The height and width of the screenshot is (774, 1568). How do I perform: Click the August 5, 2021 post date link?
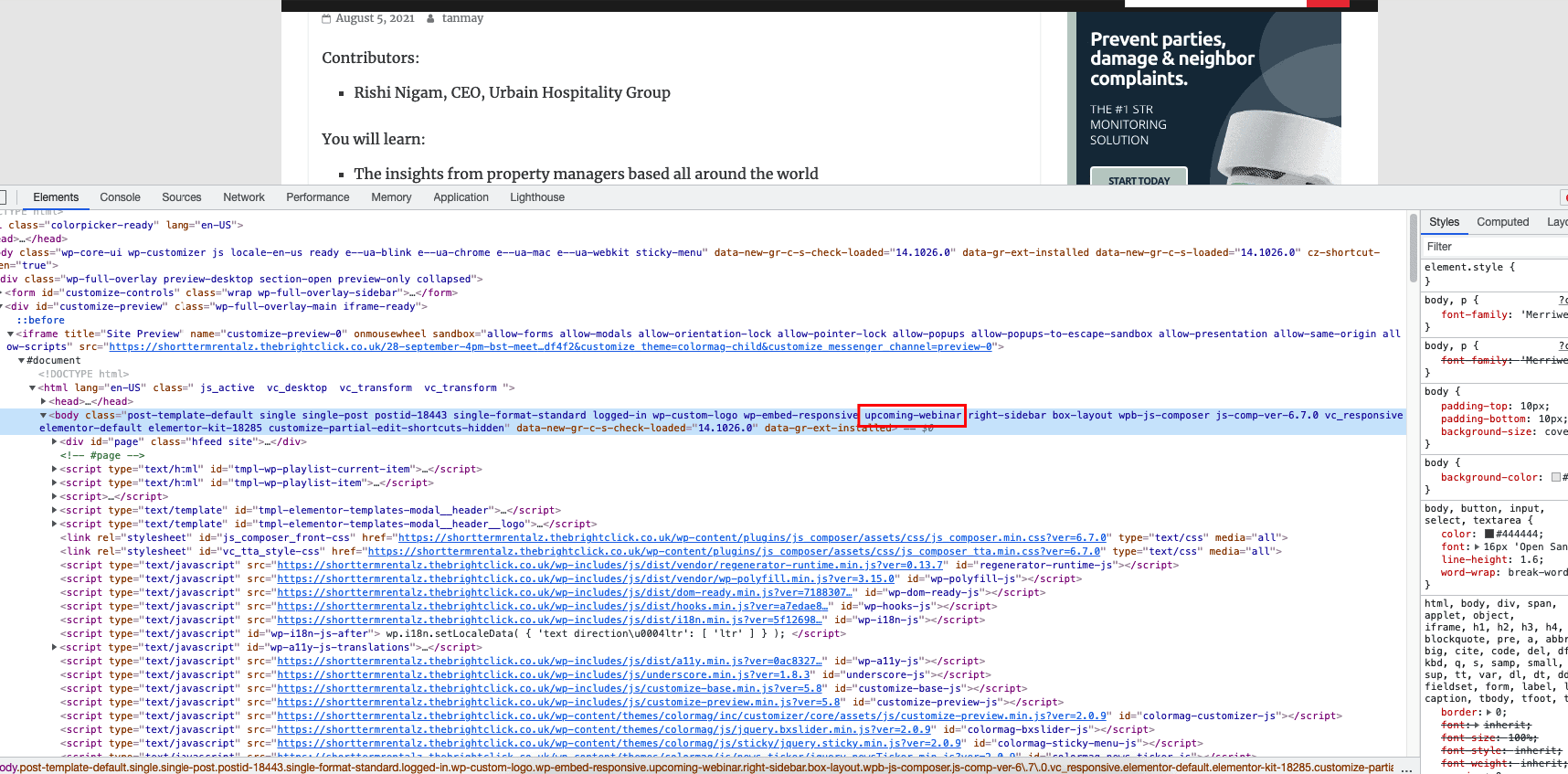[x=375, y=18]
